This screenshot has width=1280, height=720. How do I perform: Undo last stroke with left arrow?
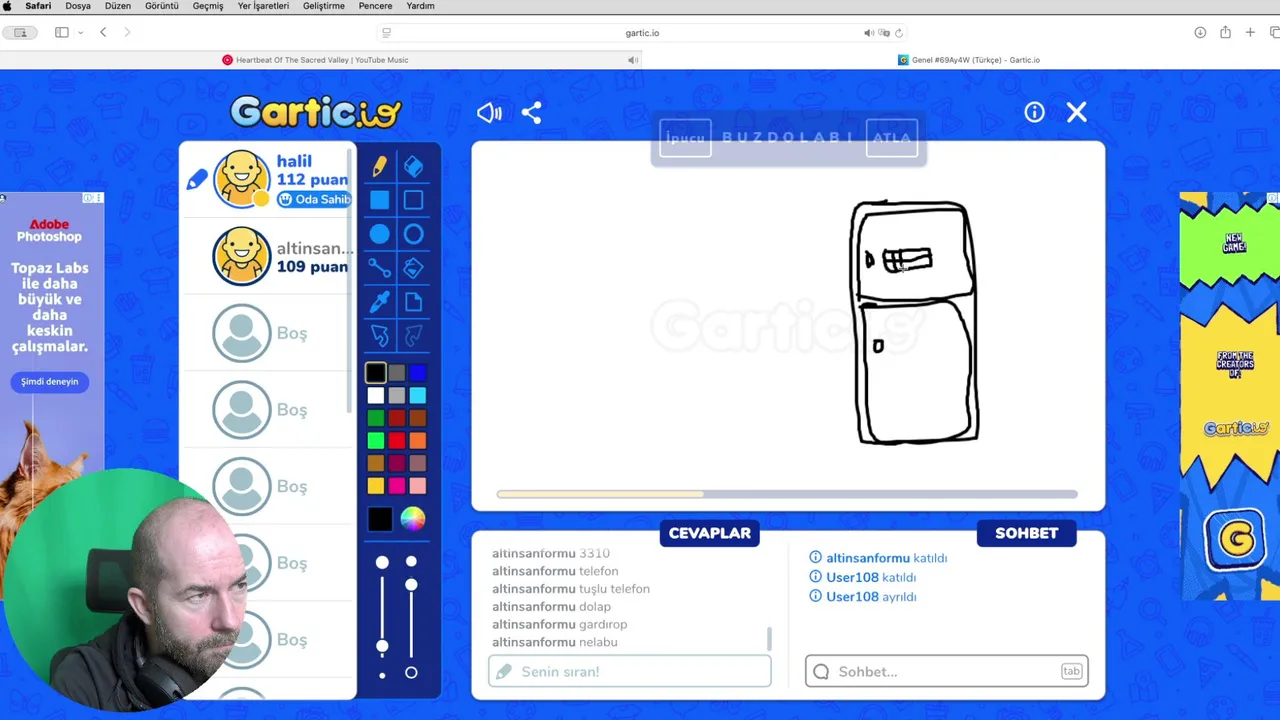(379, 335)
